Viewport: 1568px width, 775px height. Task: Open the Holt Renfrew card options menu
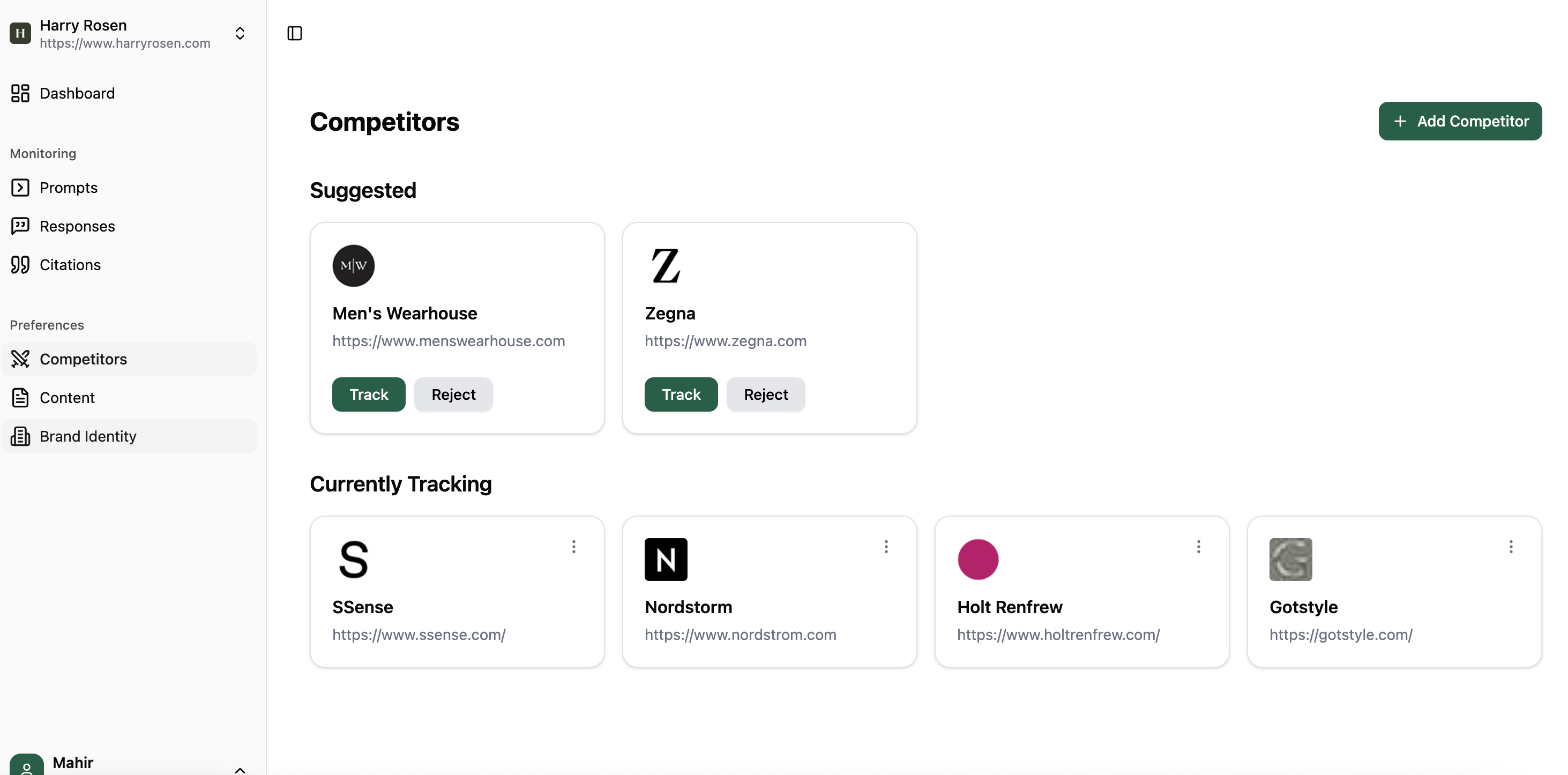click(x=1198, y=546)
